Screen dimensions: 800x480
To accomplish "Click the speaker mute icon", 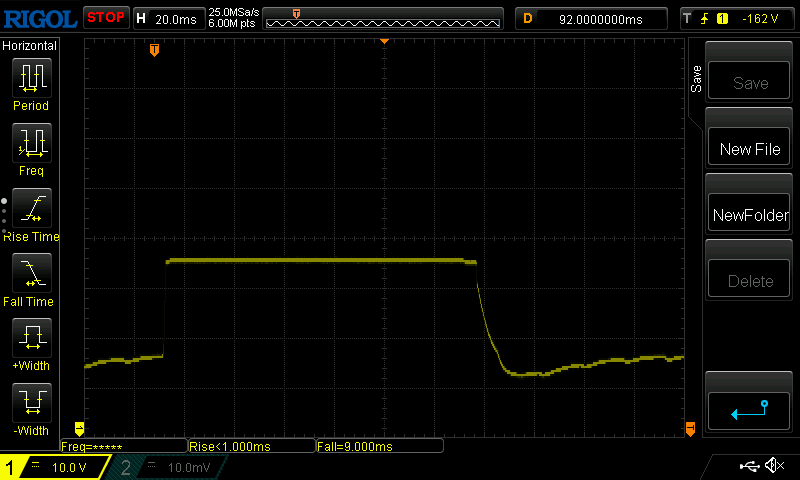I will pyautogui.click(x=773, y=466).
